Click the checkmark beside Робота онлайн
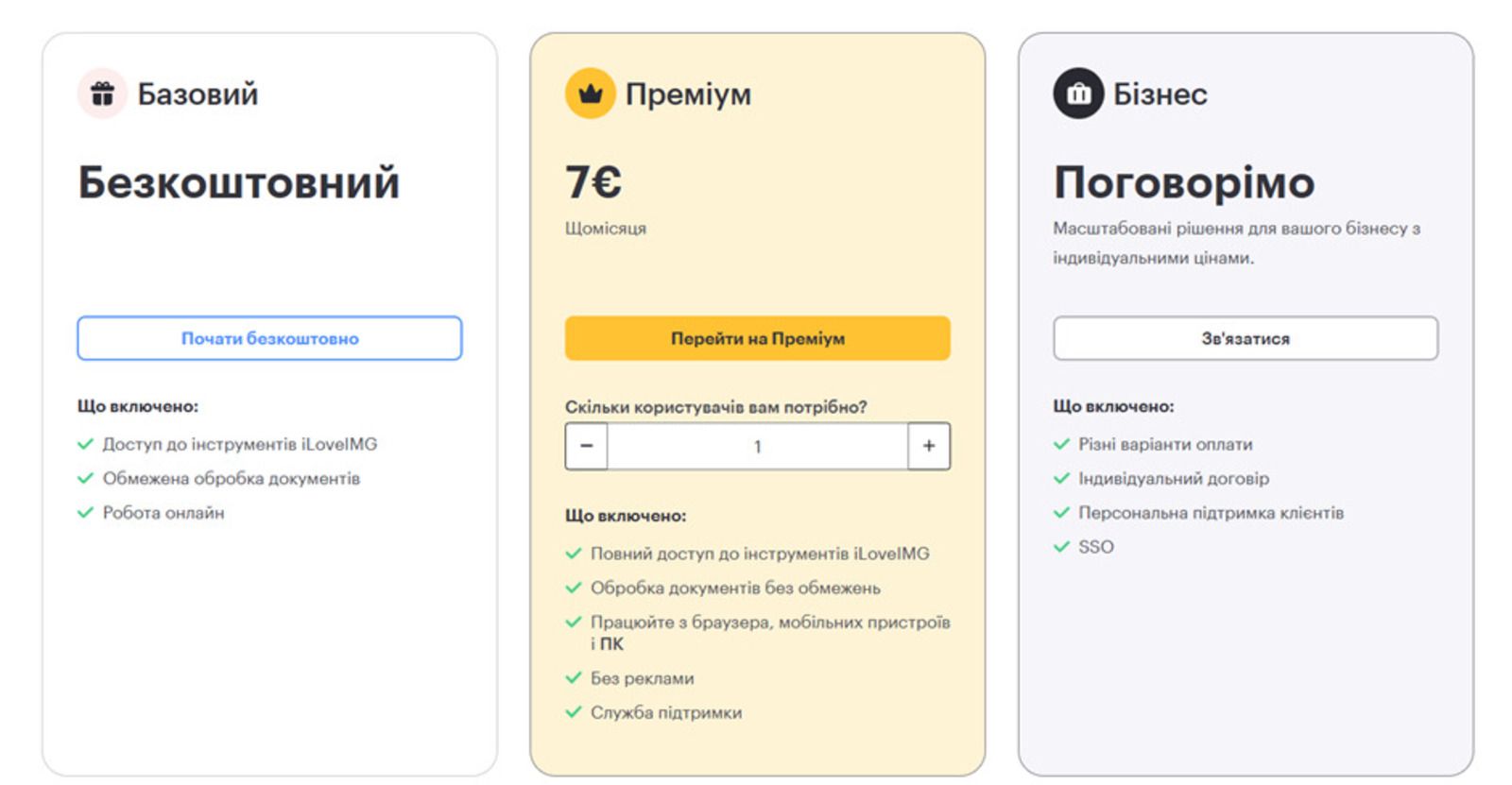This screenshot has width=1512, height=785. [x=84, y=513]
